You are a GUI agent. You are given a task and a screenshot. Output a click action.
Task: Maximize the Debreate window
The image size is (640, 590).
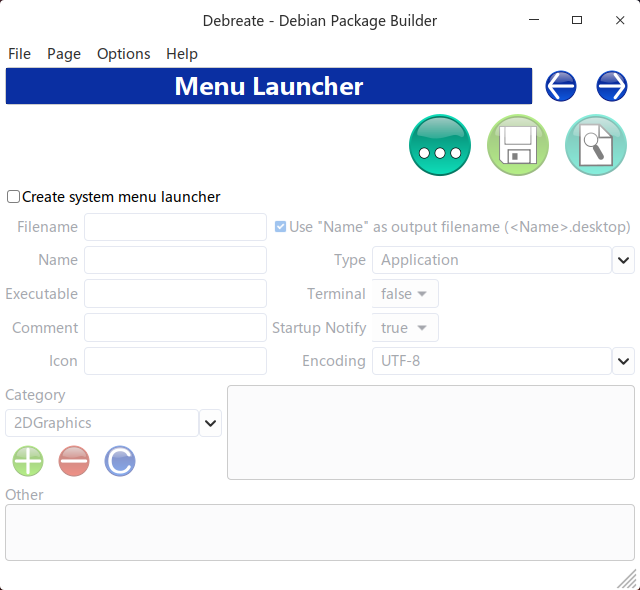click(577, 20)
